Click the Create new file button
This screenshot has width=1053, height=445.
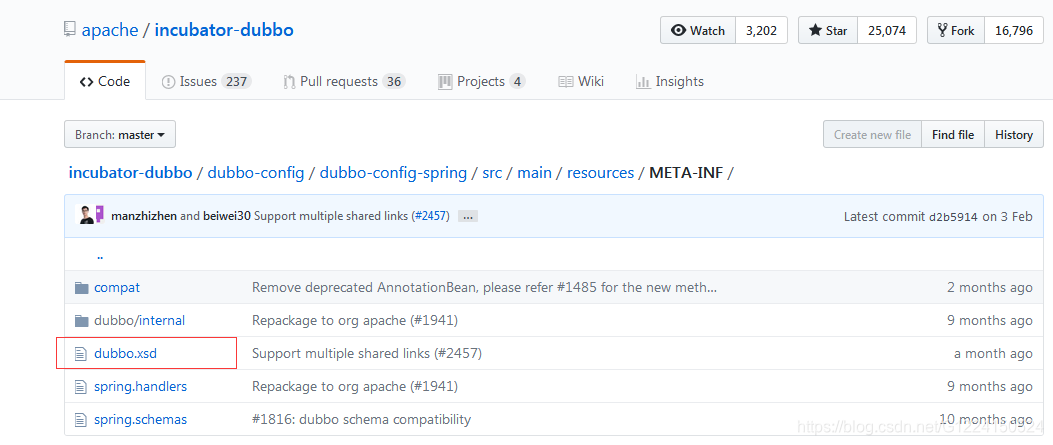pyautogui.click(x=872, y=134)
